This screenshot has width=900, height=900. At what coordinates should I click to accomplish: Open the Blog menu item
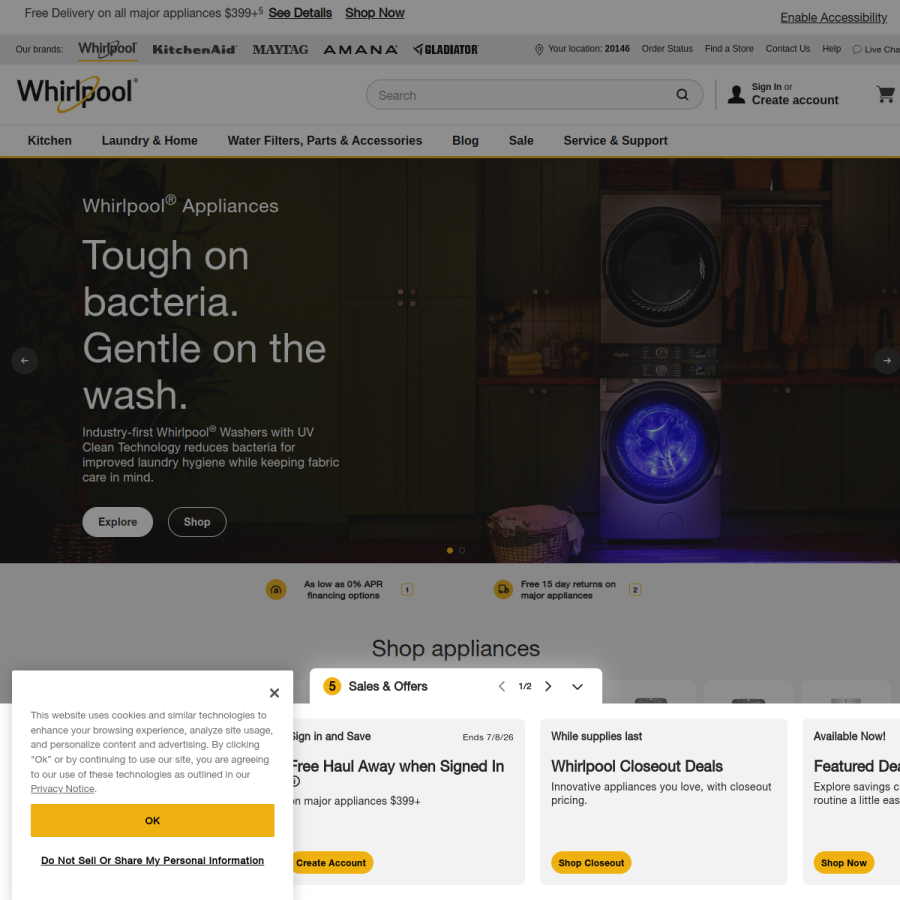pyautogui.click(x=465, y=141)
